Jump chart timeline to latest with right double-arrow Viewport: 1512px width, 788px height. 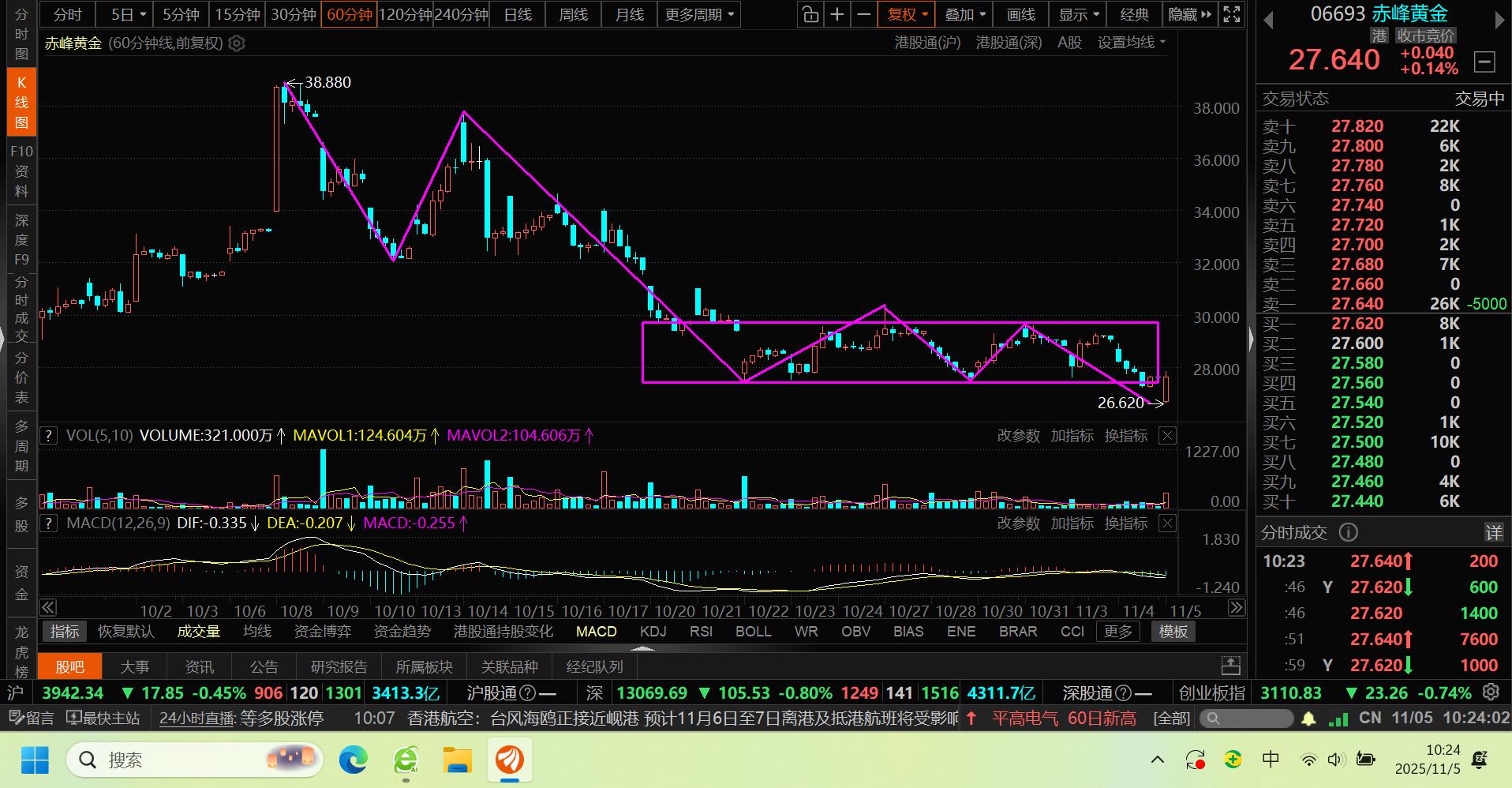(x=1237, y=607)
